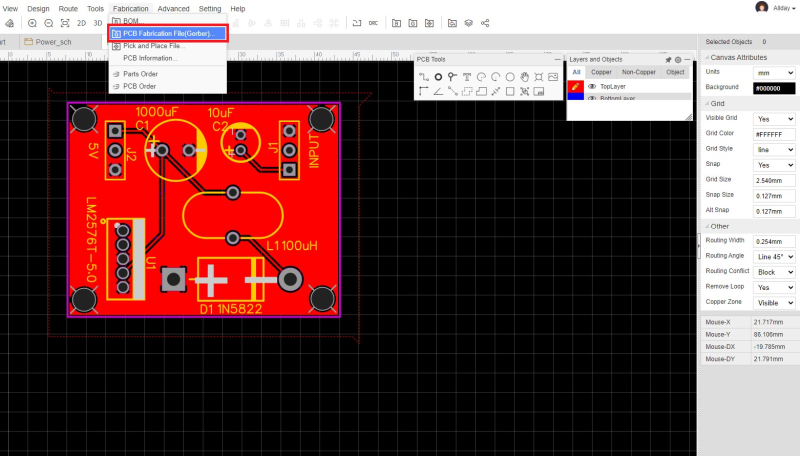
Task: Collapse the Canvas Attributes section
Action: coord(707,58)
